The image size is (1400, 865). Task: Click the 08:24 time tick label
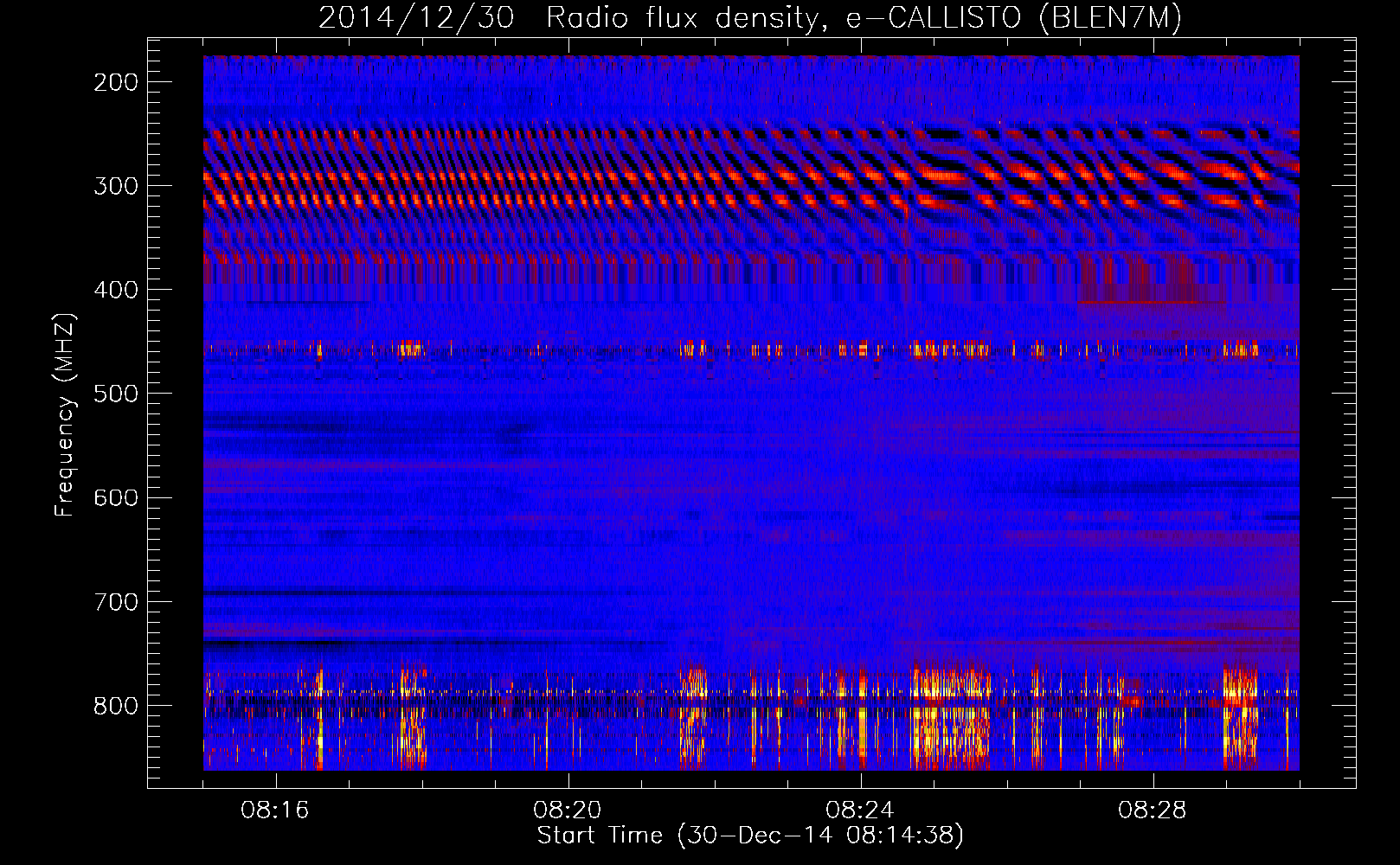[860, 811]
